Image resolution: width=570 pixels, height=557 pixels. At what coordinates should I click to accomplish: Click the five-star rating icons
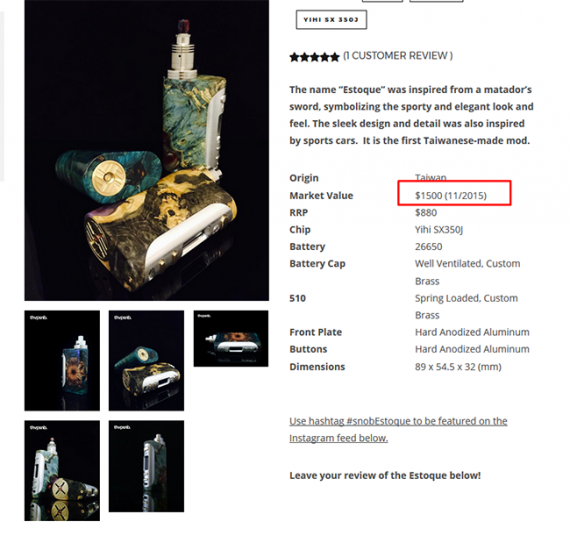pyautogui.click(x=314, y=57)
